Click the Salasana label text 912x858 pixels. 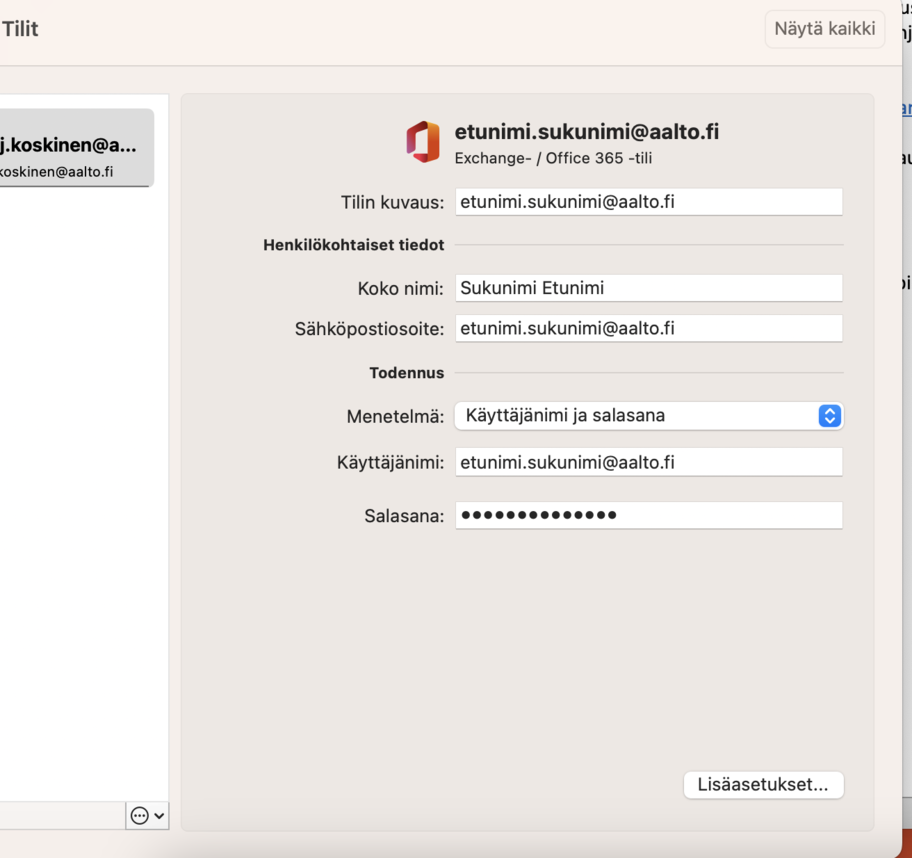tap(403, 517)
